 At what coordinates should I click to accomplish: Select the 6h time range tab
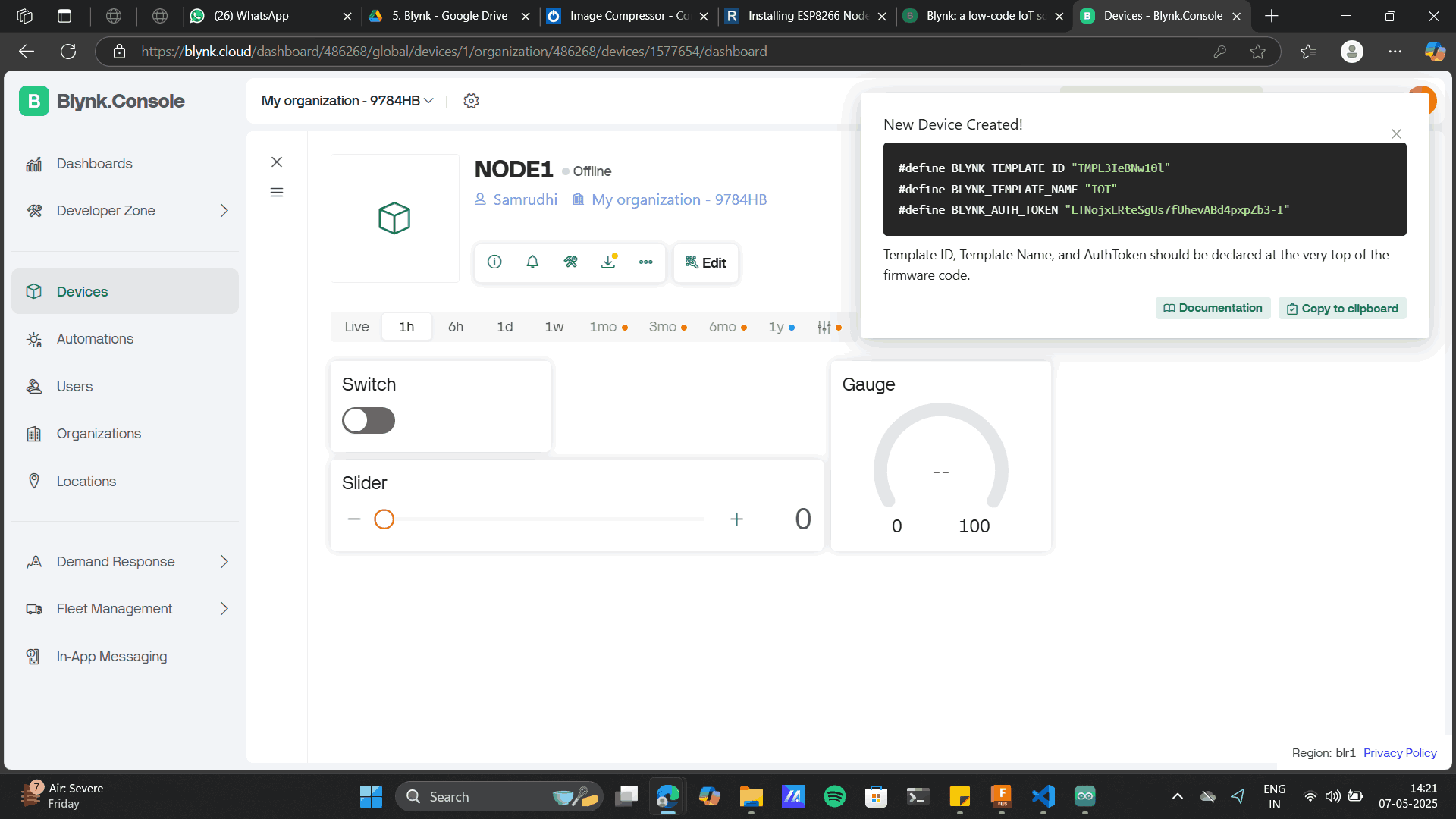tap(456, 327)
